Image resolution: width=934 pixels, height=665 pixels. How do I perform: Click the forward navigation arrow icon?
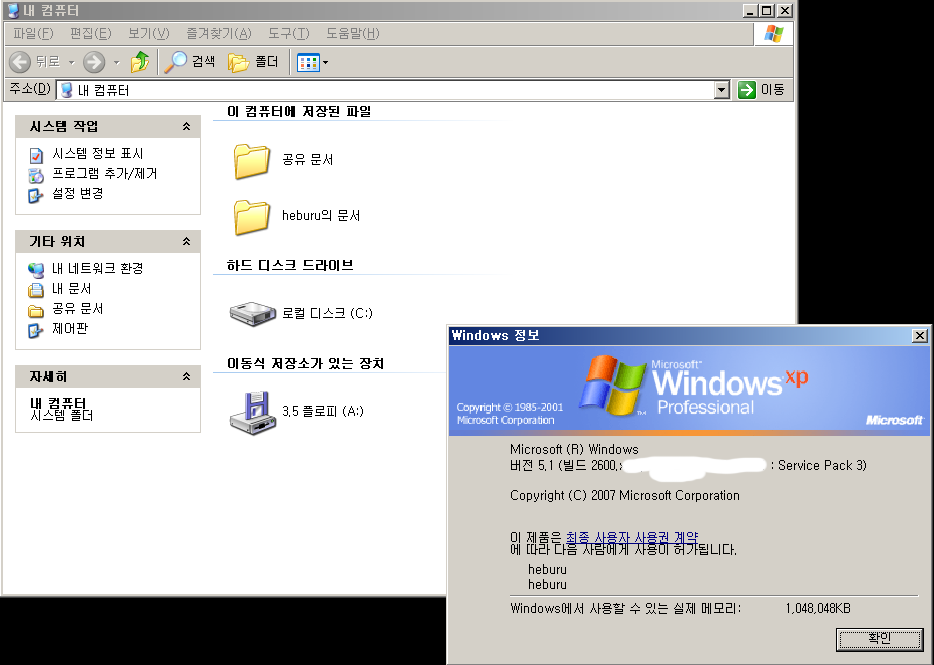(94, 62)
